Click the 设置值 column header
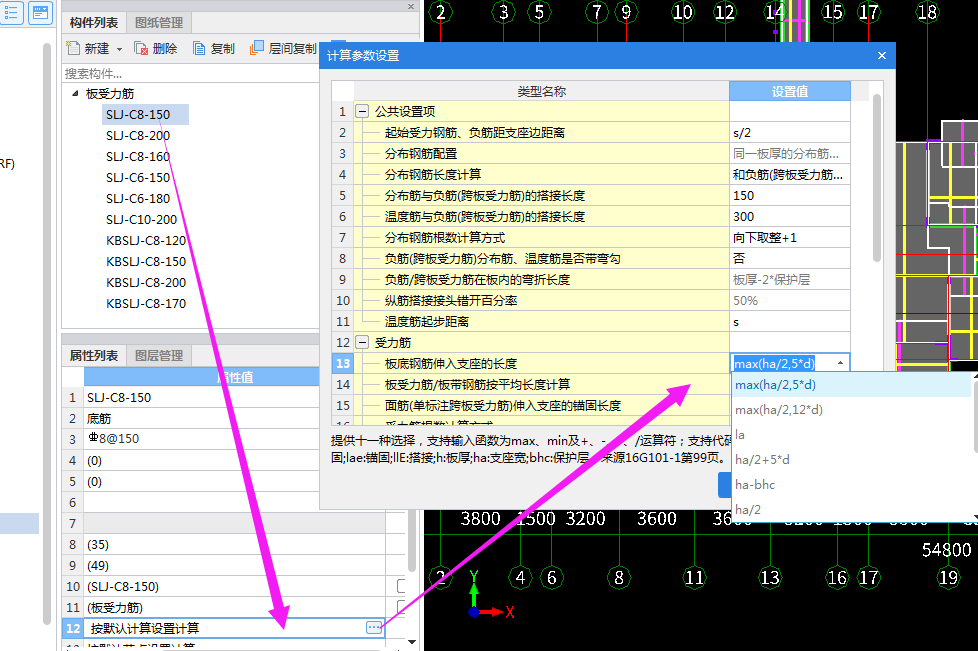 (x=790, y=91)
